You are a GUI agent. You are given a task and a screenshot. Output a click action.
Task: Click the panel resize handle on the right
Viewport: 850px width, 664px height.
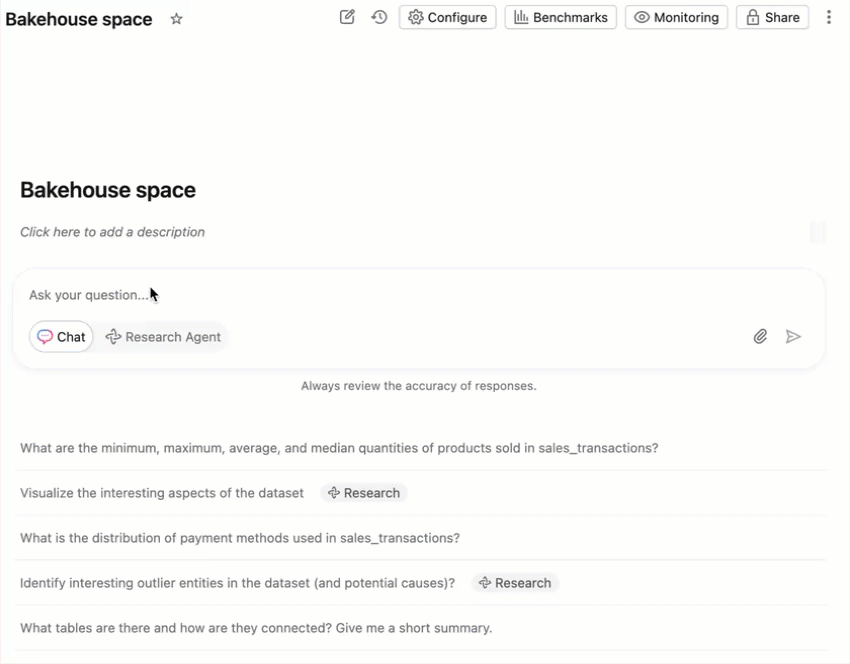(x=818, y=232)
